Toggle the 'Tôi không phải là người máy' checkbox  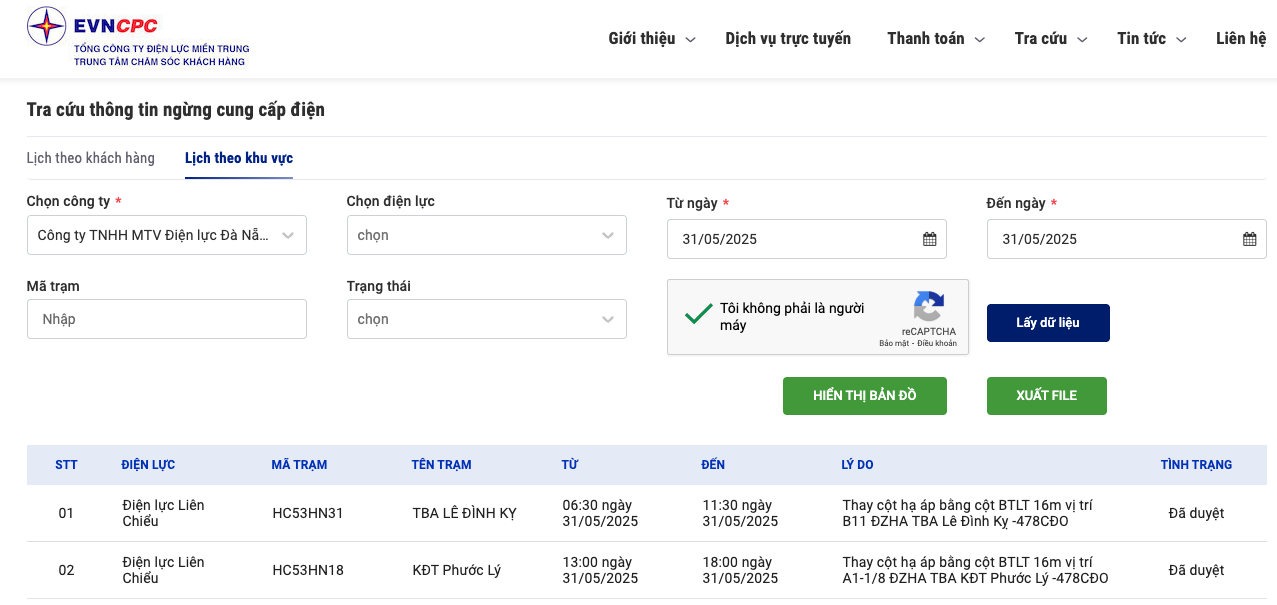(698, 315)
